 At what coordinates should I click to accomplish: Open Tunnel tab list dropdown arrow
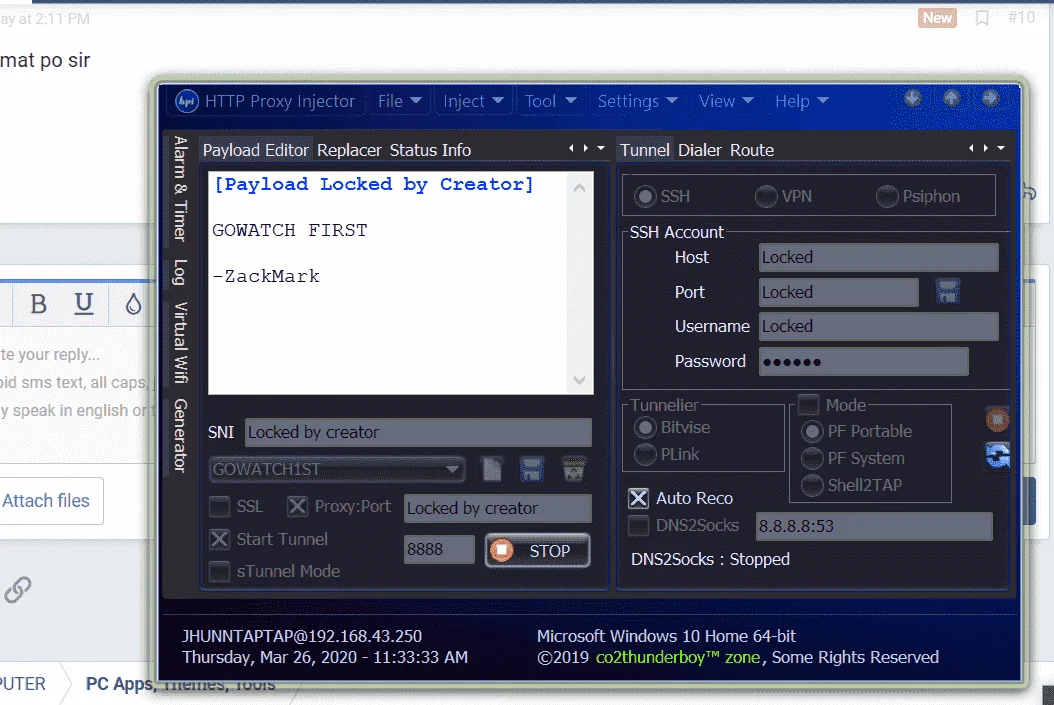[x=1000, y=148]
